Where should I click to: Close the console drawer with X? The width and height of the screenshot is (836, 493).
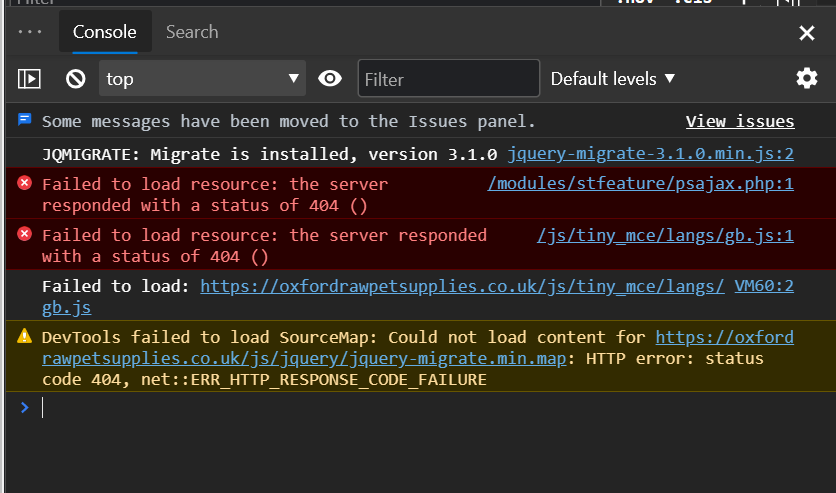click(807, 33)
